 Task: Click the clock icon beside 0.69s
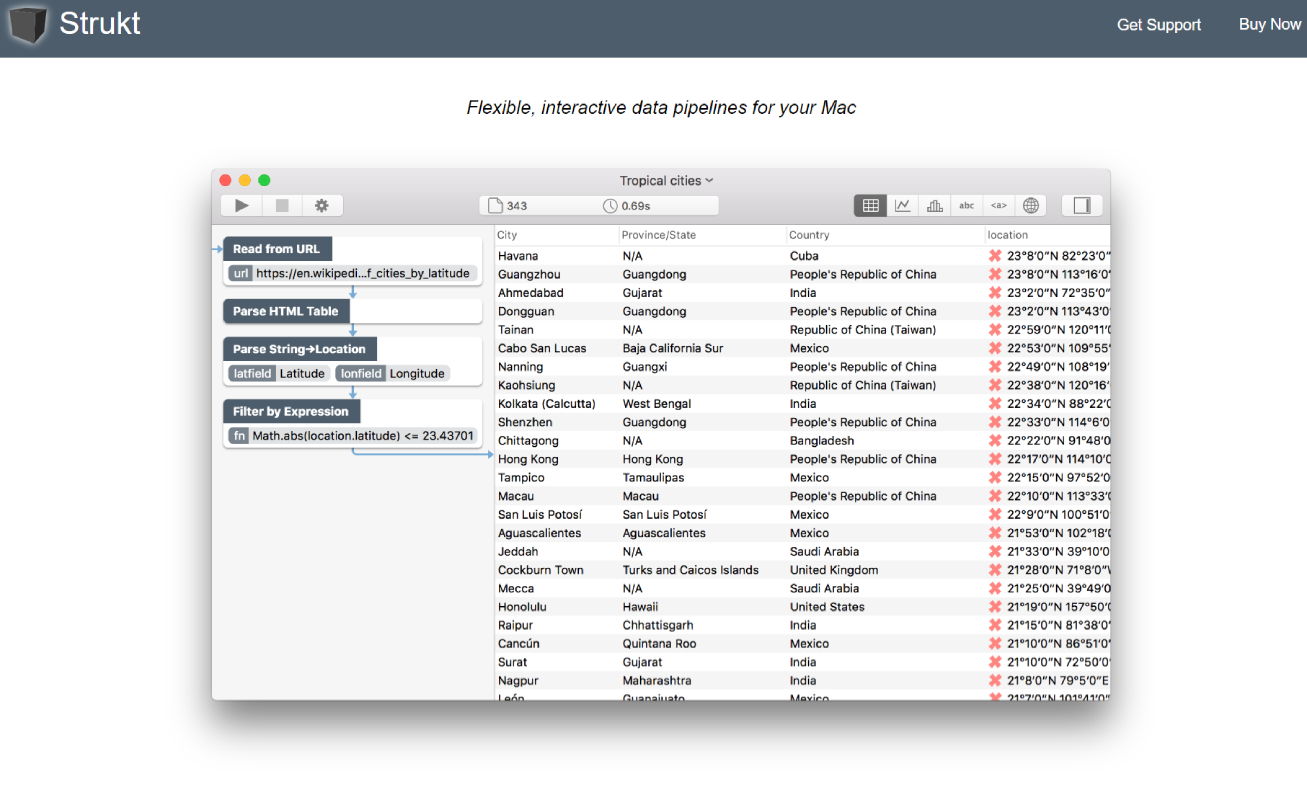coord(610,205)
